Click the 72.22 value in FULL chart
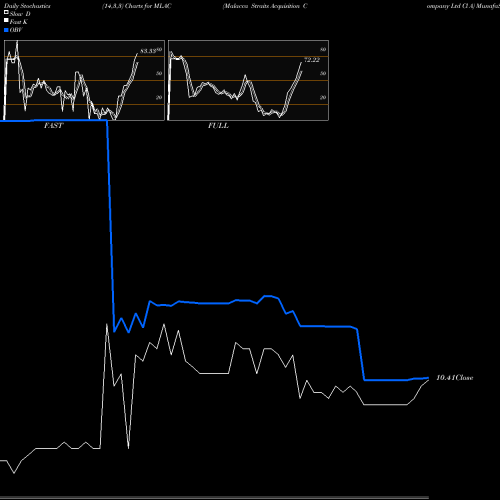500x500 pixels. pos(312,60)
